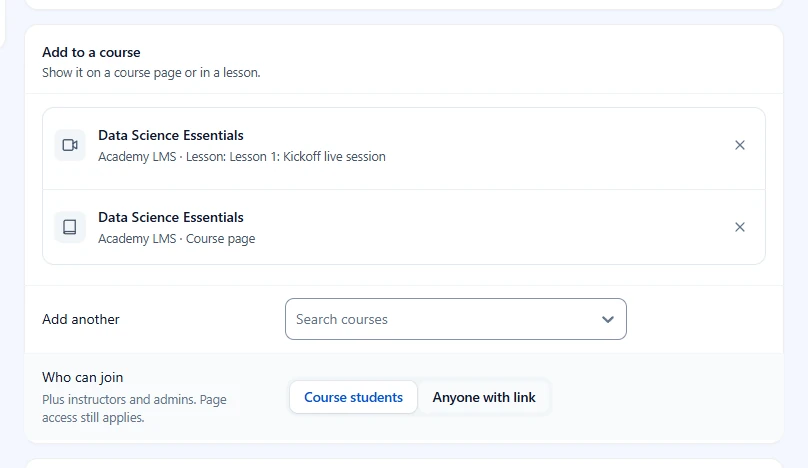
Task: Remove the Kickoff live session lesson entry
Action: pos(739,145)
